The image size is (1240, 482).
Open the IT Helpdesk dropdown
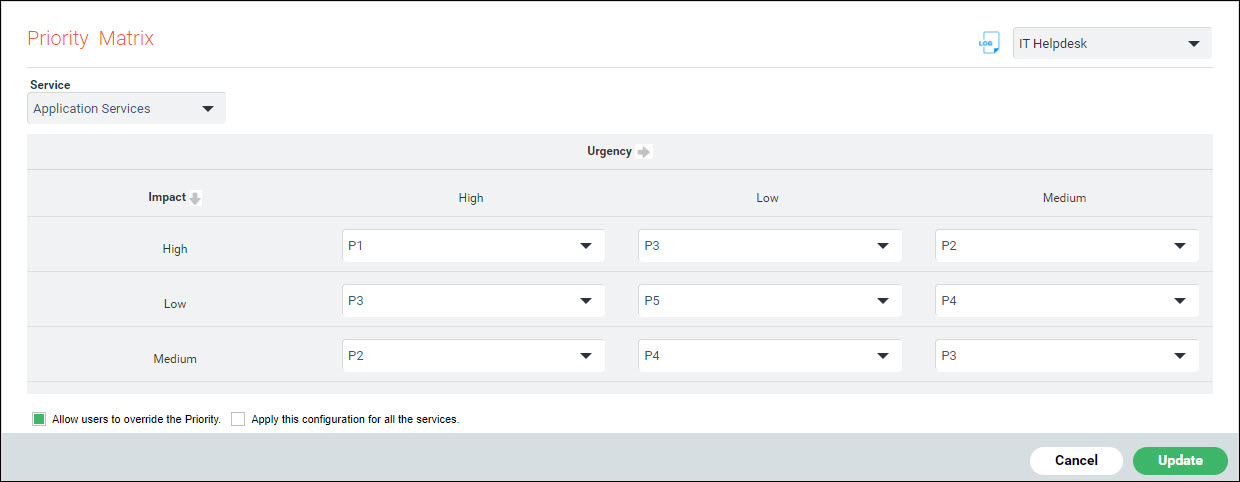pyautogui.click(x=1111, y=43)
